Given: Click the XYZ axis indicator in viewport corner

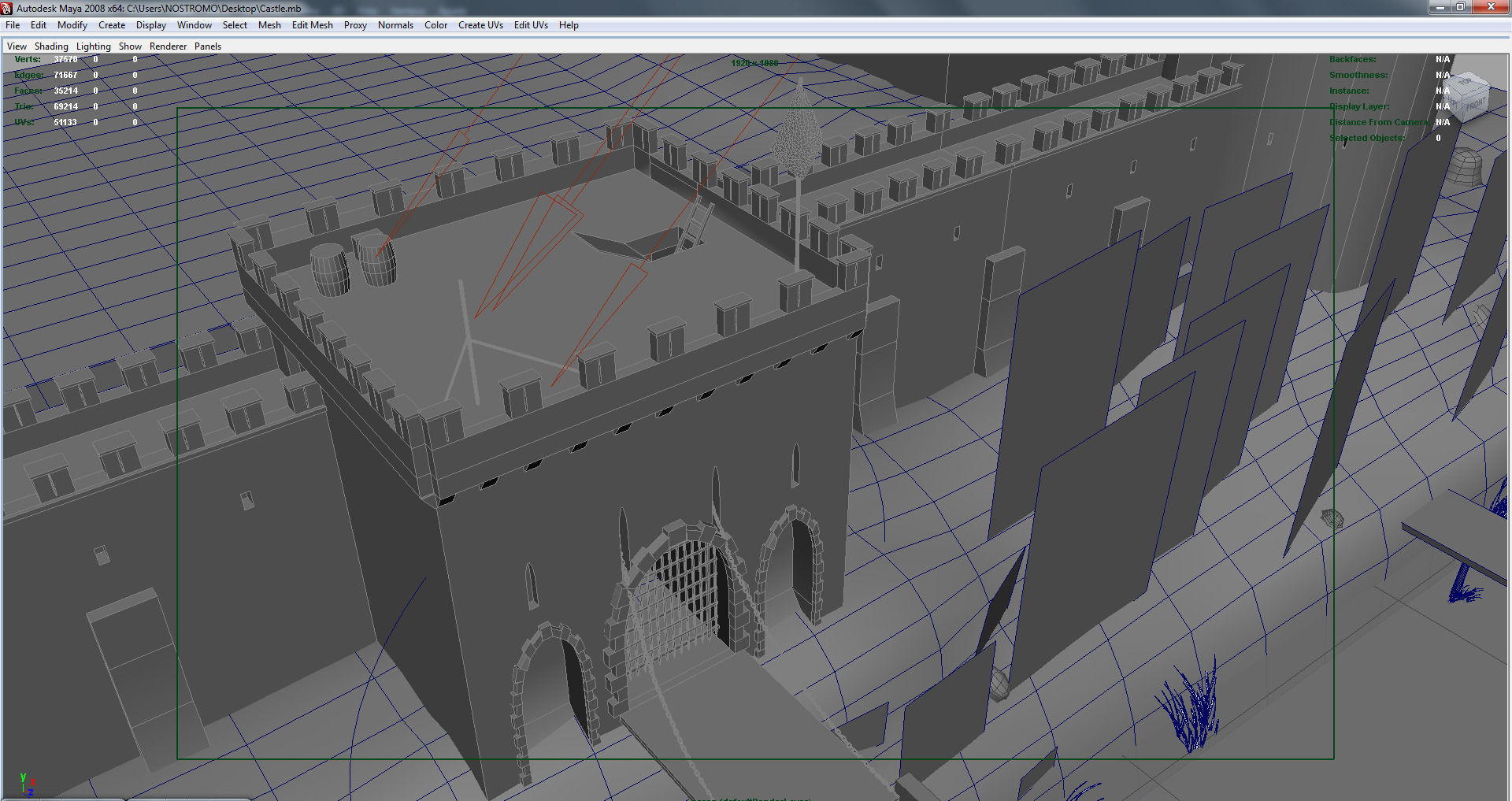Looking at the screenshot, I should [26, 784].
